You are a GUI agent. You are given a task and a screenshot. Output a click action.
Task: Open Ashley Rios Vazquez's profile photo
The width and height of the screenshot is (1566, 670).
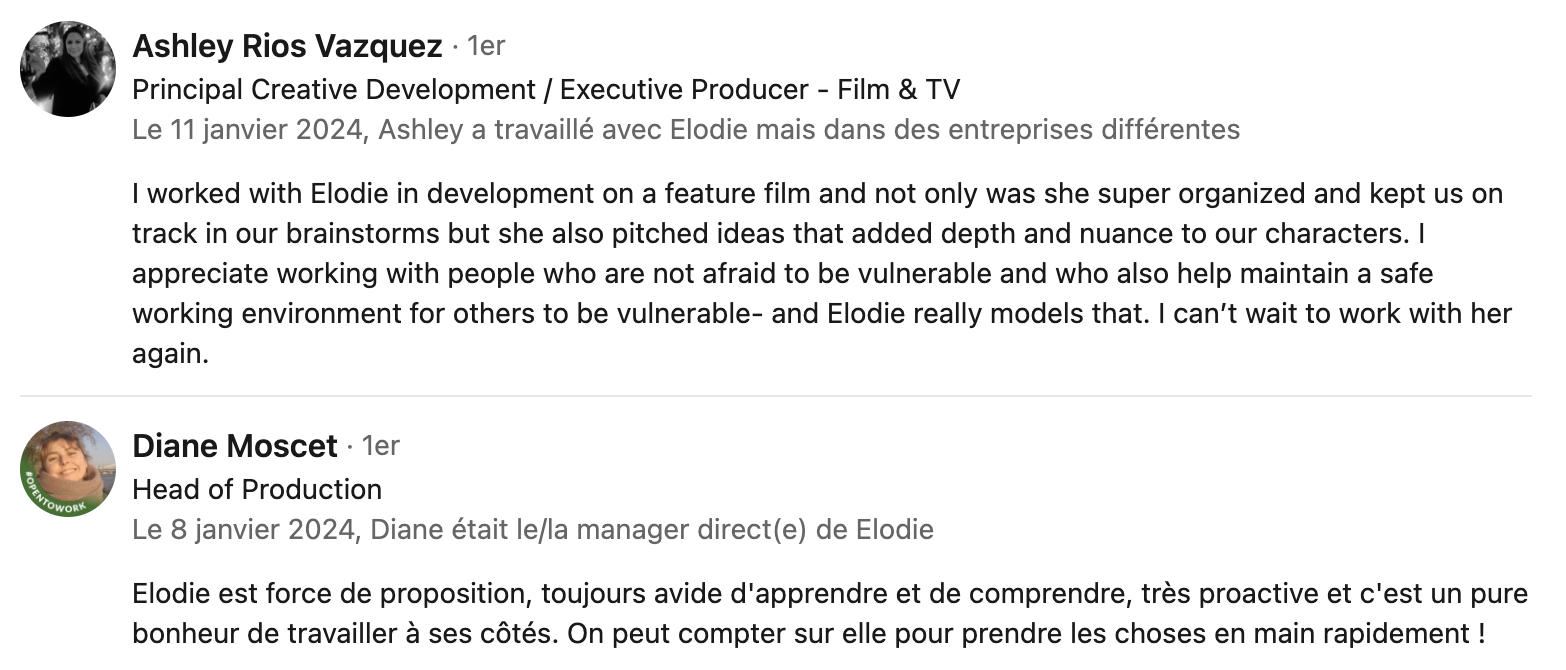[68, 69]
